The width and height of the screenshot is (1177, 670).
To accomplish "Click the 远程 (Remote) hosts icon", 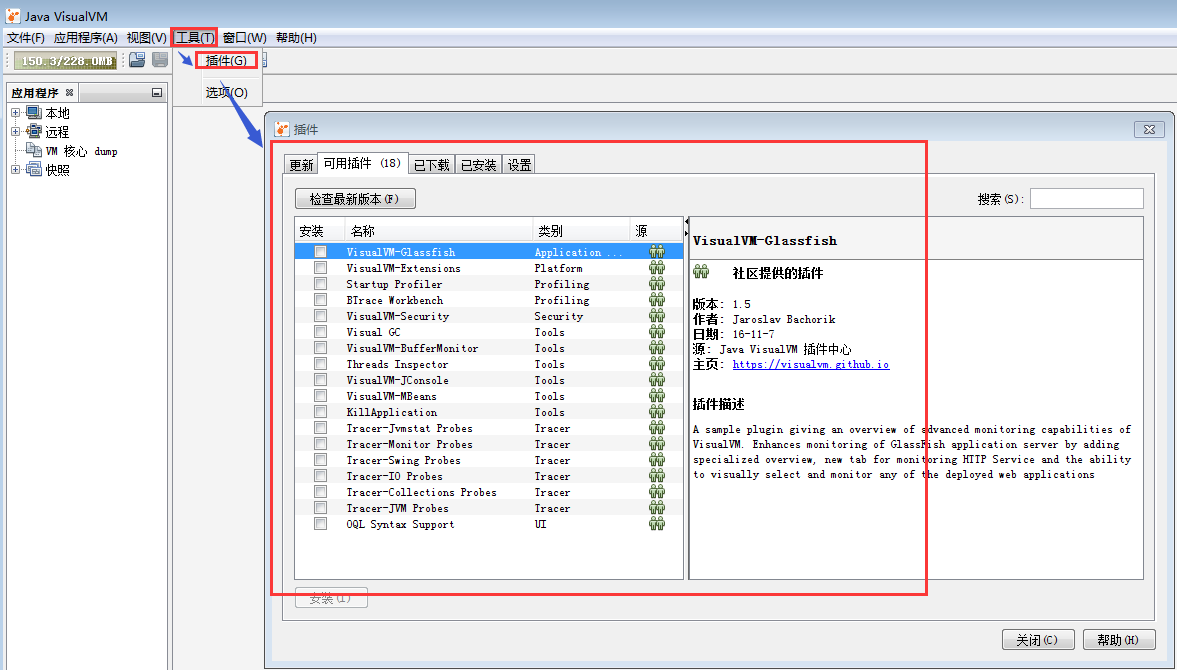I will (x=34, y=132).
